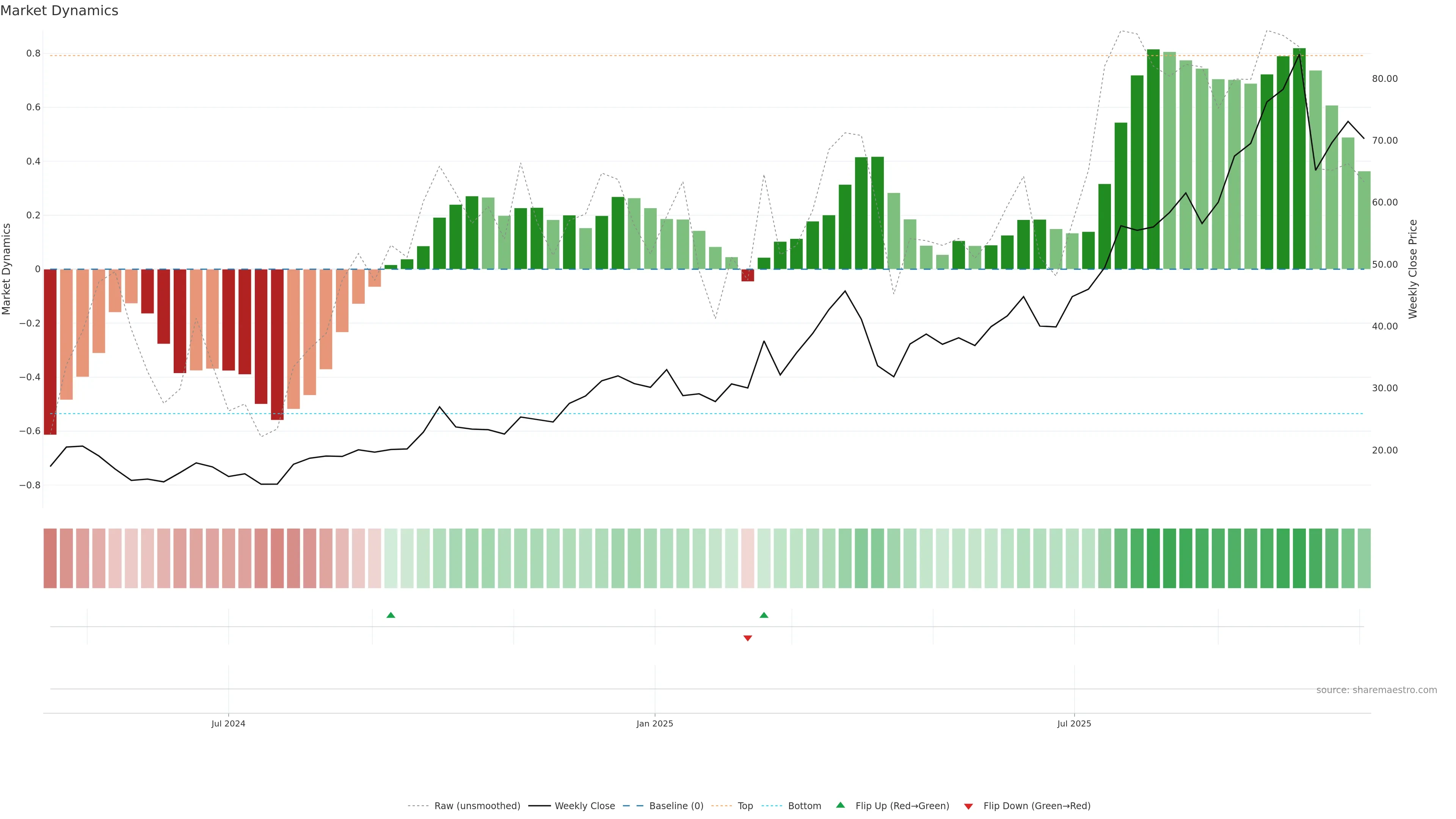This screenshot has height=819, width=1456.
Task: Click the Jan 2025 axis label
Action: (x=654, y=723)
